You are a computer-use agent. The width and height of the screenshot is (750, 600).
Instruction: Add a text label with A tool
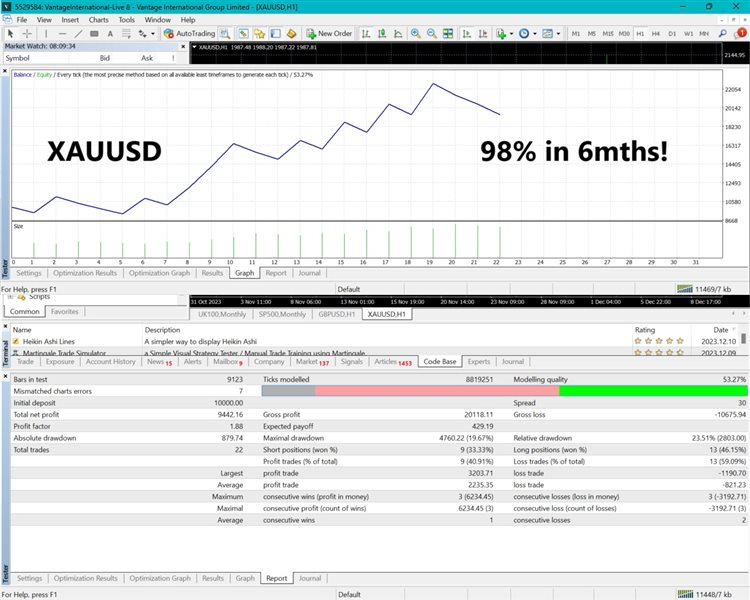click(x=110, y=33)
